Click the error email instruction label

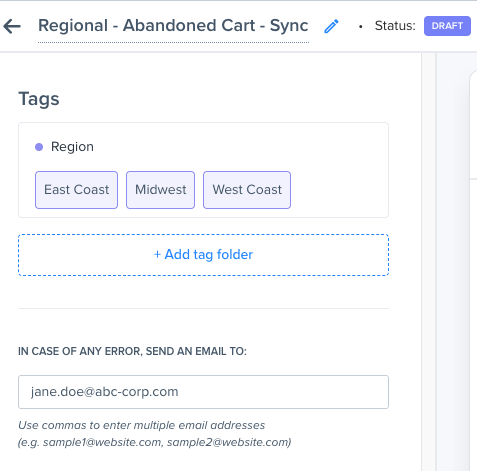pos(132,351)
